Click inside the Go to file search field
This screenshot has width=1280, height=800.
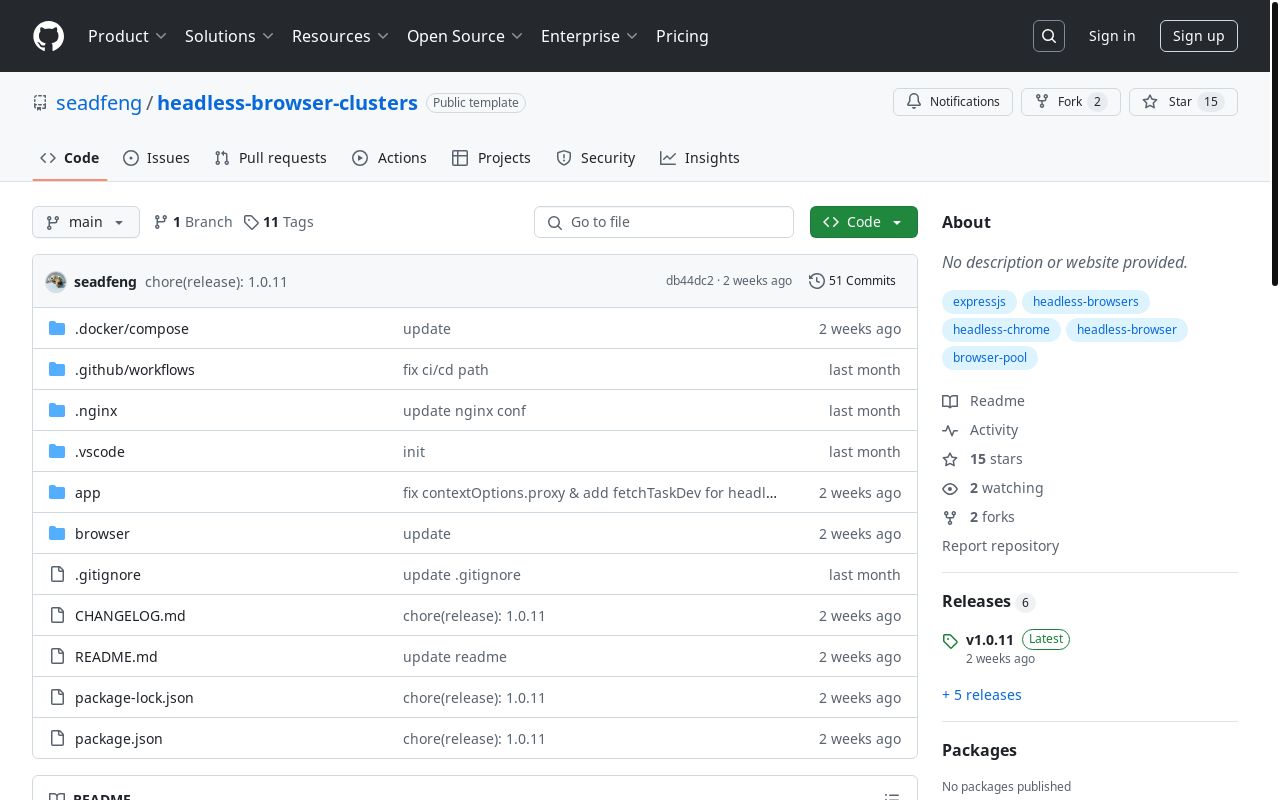[x=664, y=222]
